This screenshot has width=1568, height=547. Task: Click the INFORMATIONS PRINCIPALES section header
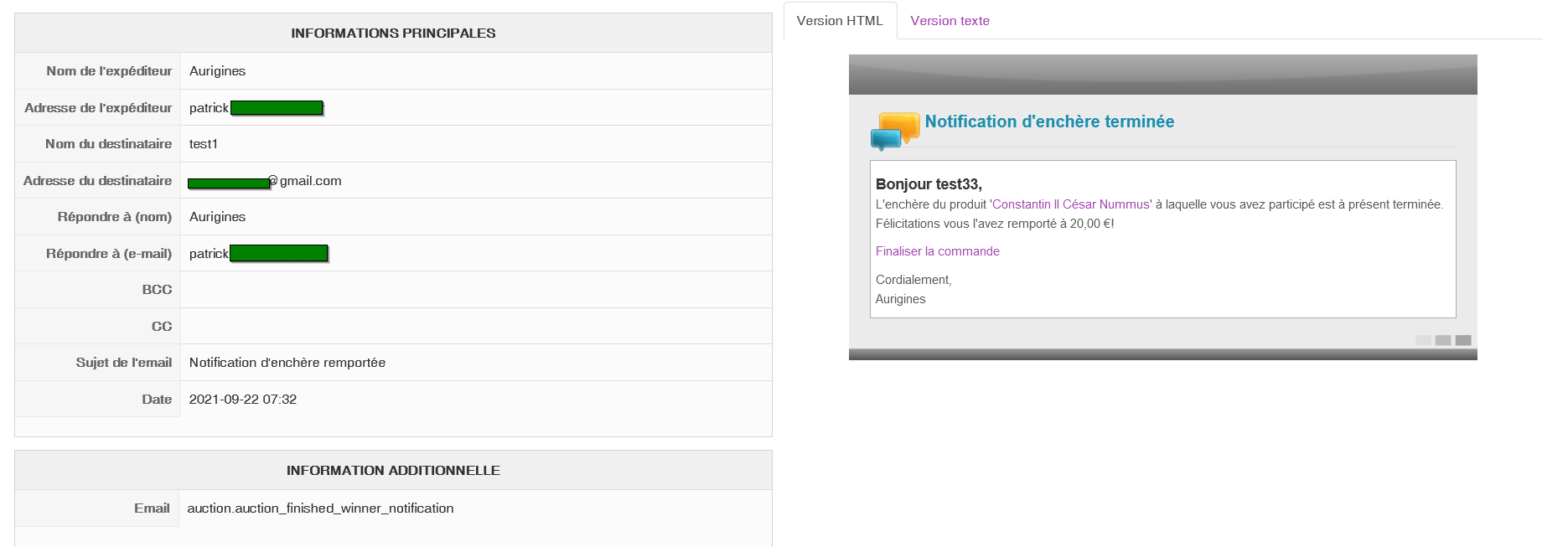(393, 34)
